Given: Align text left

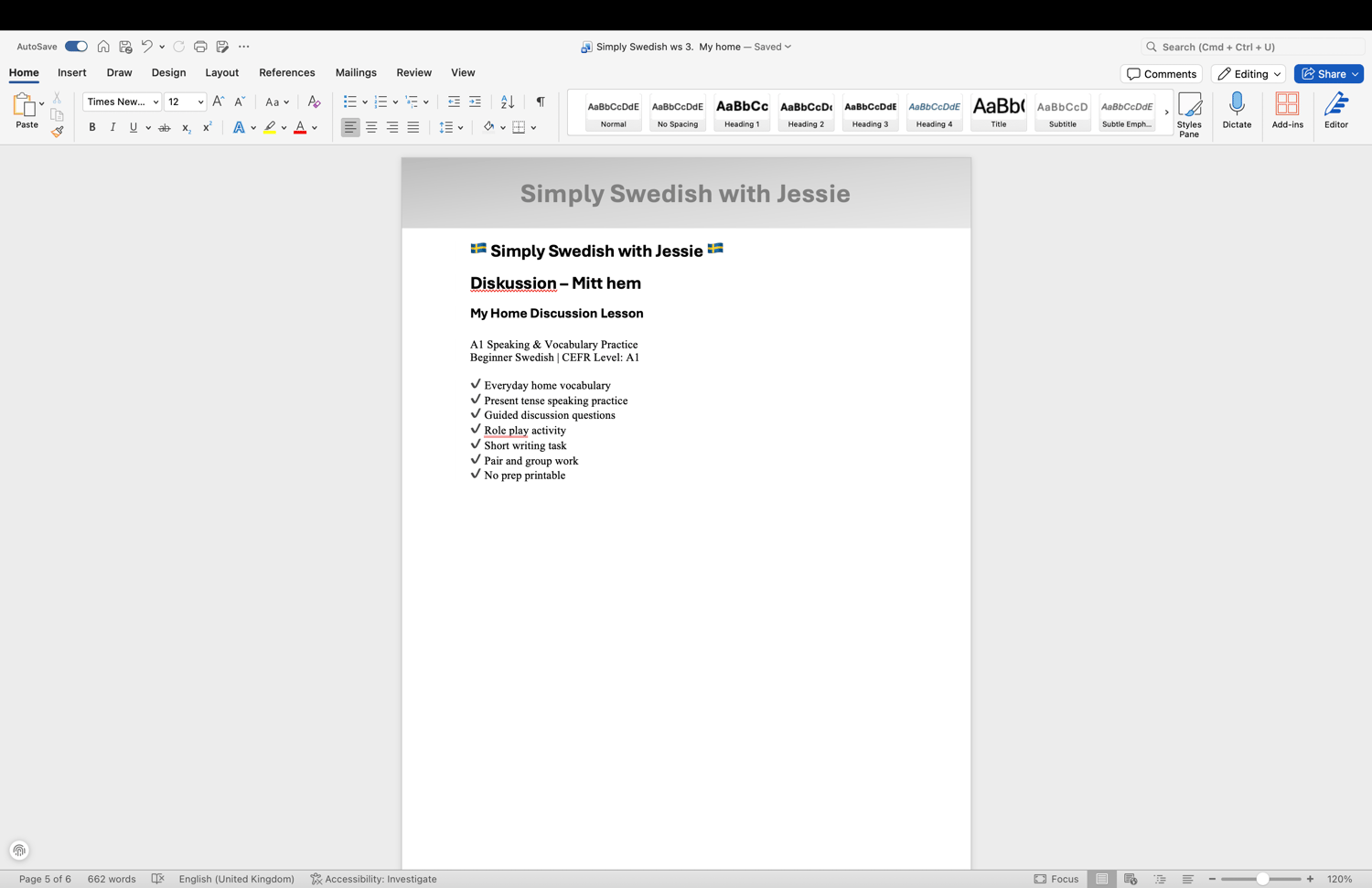Looking at the screenshot, I should coord(350,128).
